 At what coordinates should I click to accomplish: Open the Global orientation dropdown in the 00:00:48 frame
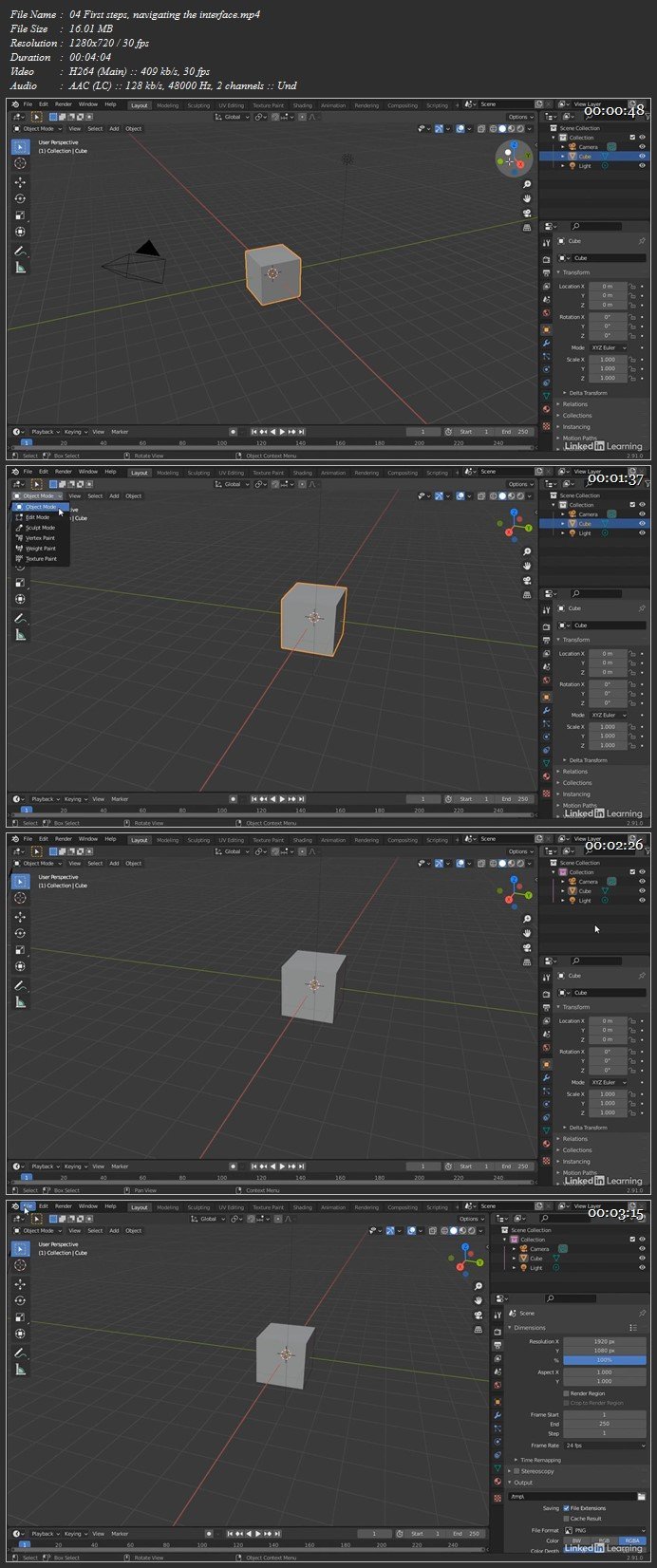232,117
